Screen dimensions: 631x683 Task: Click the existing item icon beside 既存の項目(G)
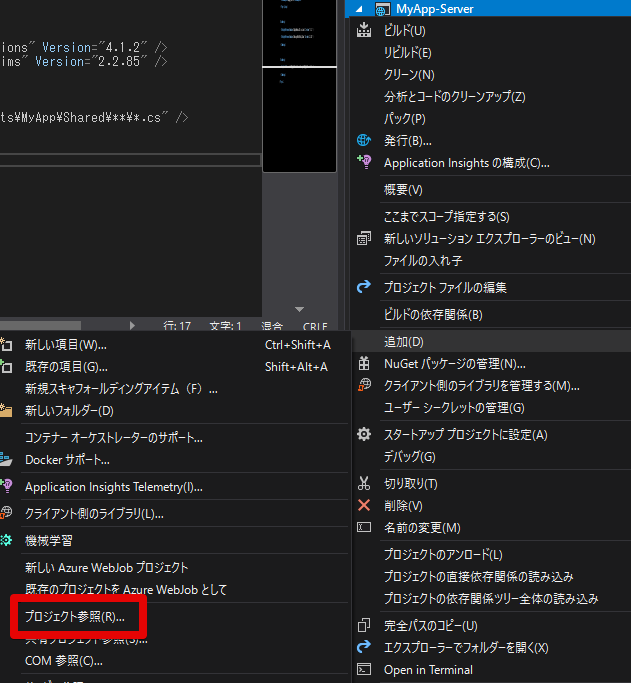click(6, 366)
